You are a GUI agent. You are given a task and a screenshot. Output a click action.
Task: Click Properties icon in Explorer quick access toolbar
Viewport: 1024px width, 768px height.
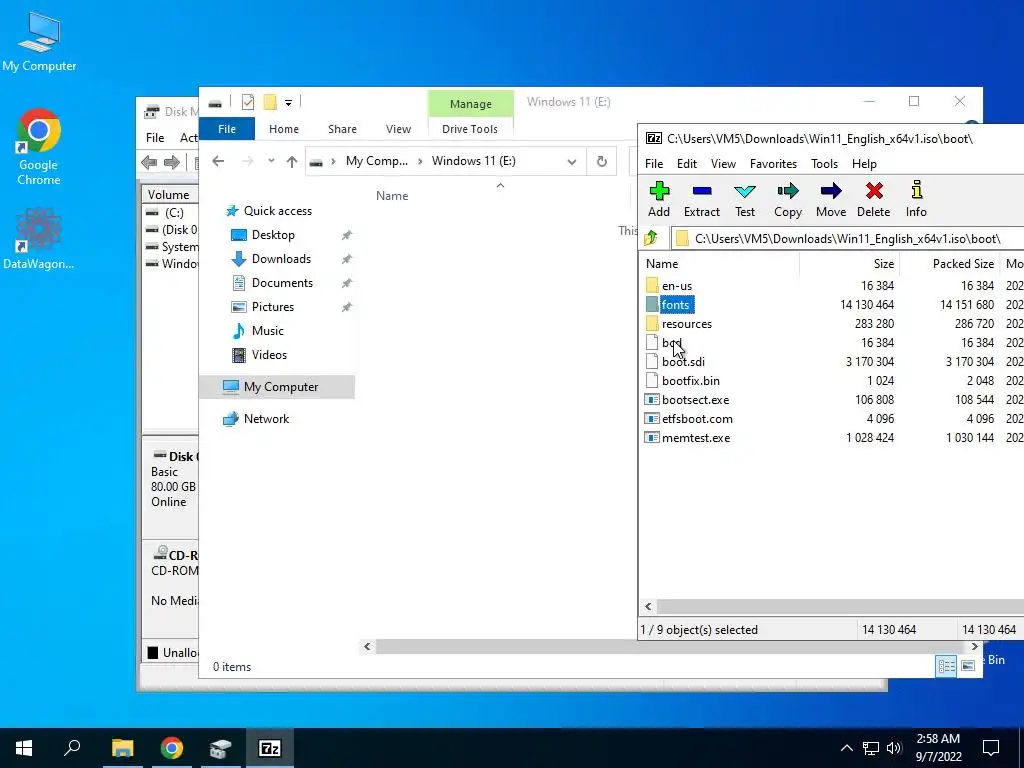tap(248, 102)
